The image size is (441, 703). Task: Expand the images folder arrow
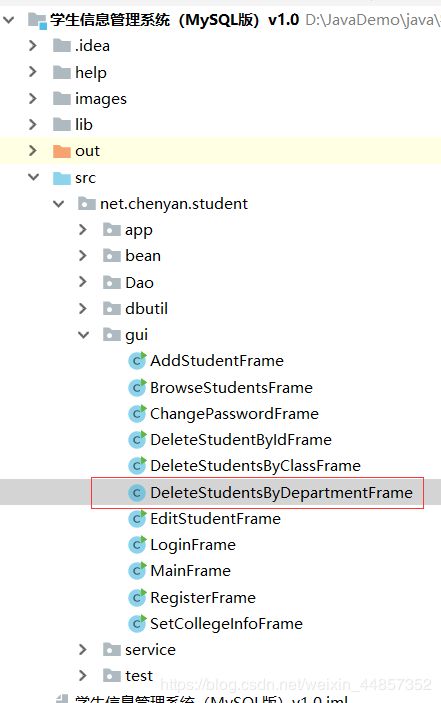click(33, 98)
